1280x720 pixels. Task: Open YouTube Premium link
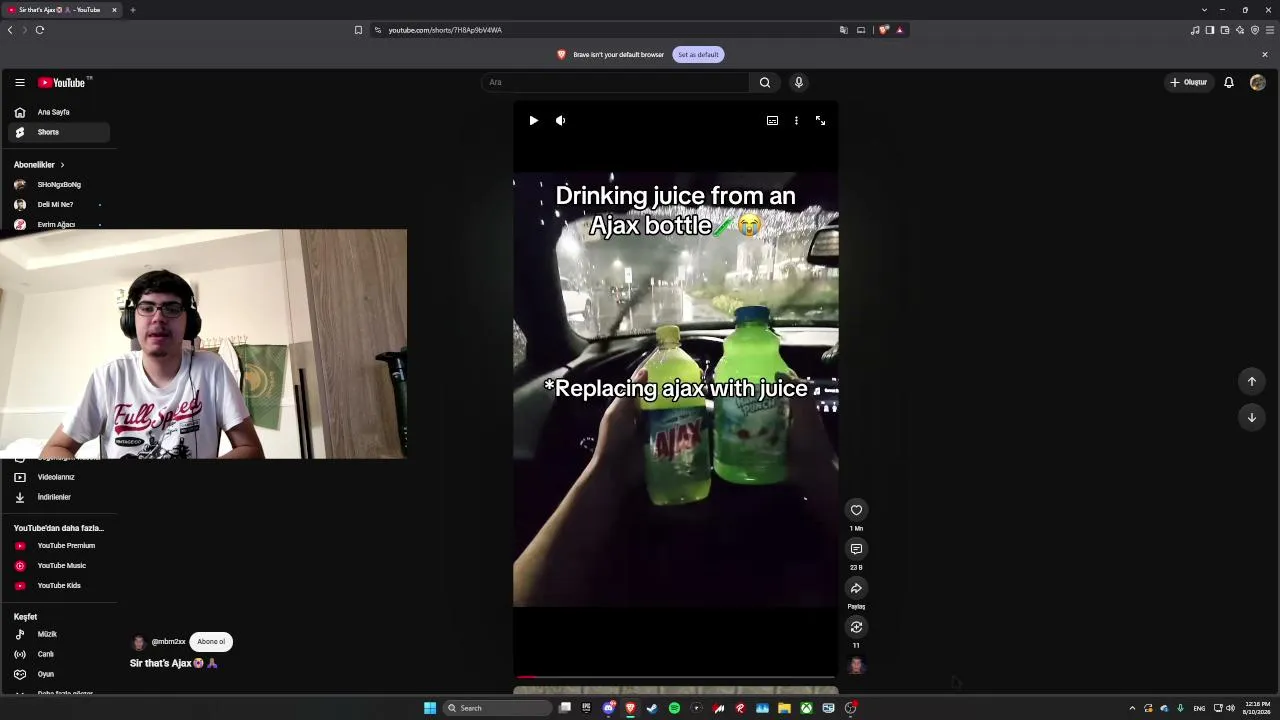[x=58, y=546]
